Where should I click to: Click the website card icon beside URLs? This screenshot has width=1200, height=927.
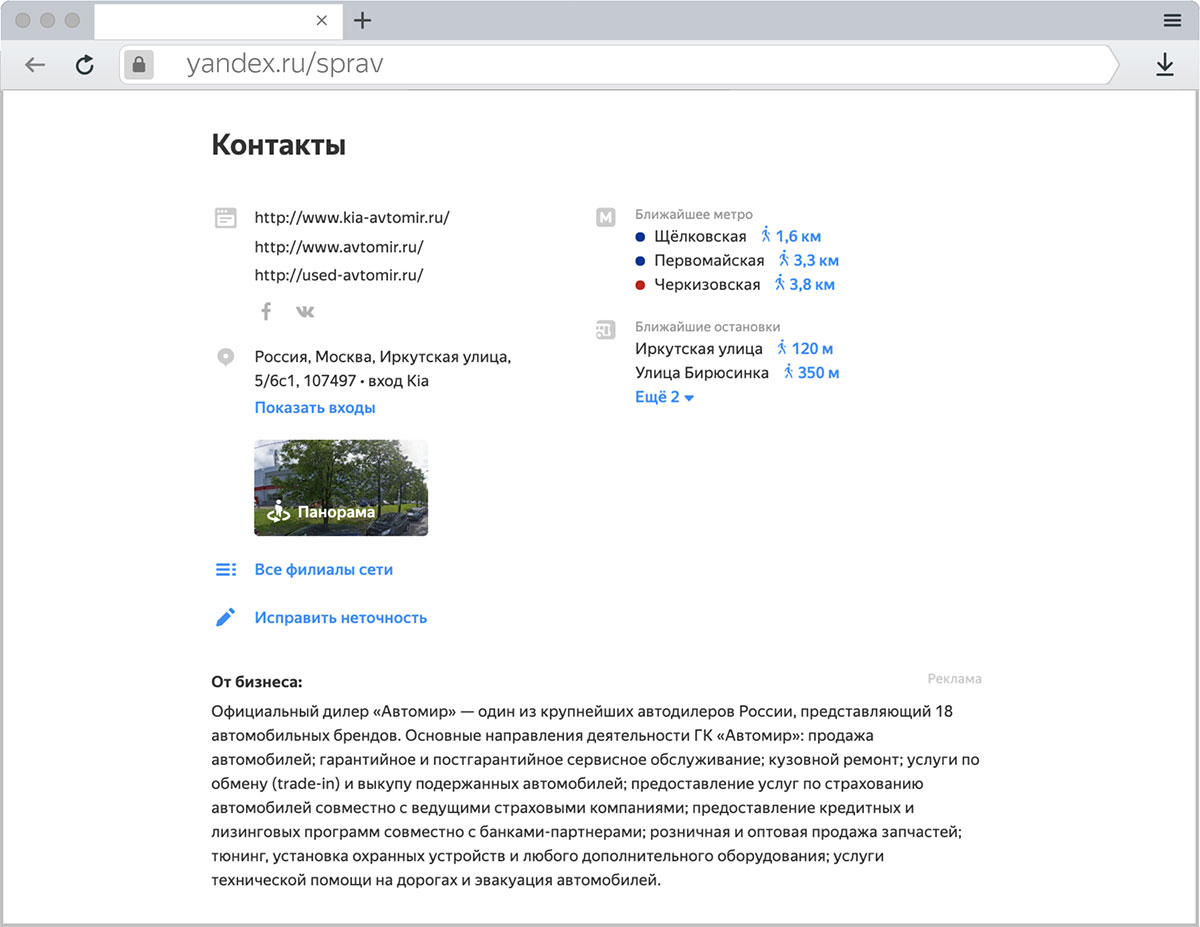226,217
